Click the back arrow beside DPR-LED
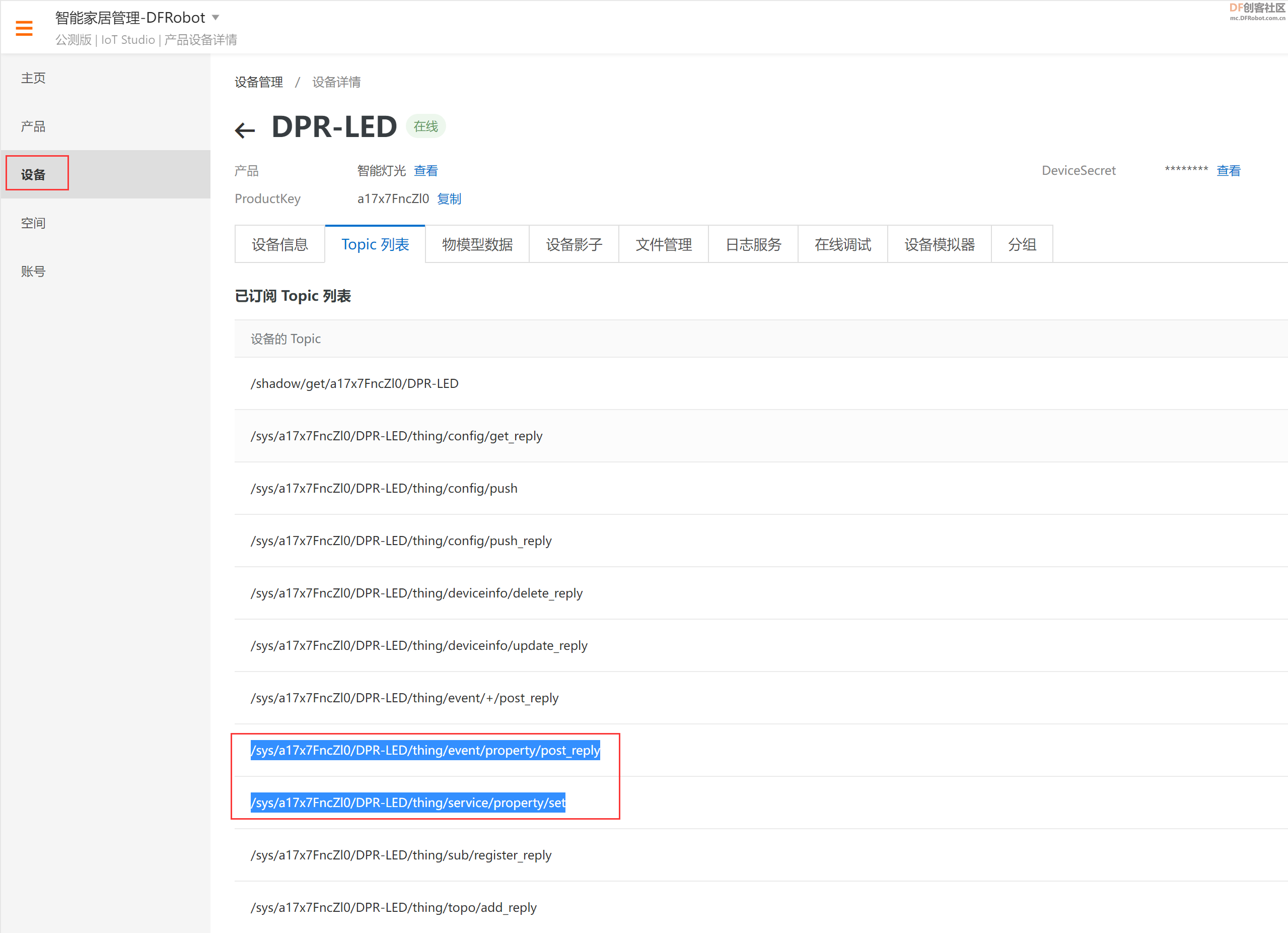Viewport: 1288px width, 933px height. coord(245,130)
